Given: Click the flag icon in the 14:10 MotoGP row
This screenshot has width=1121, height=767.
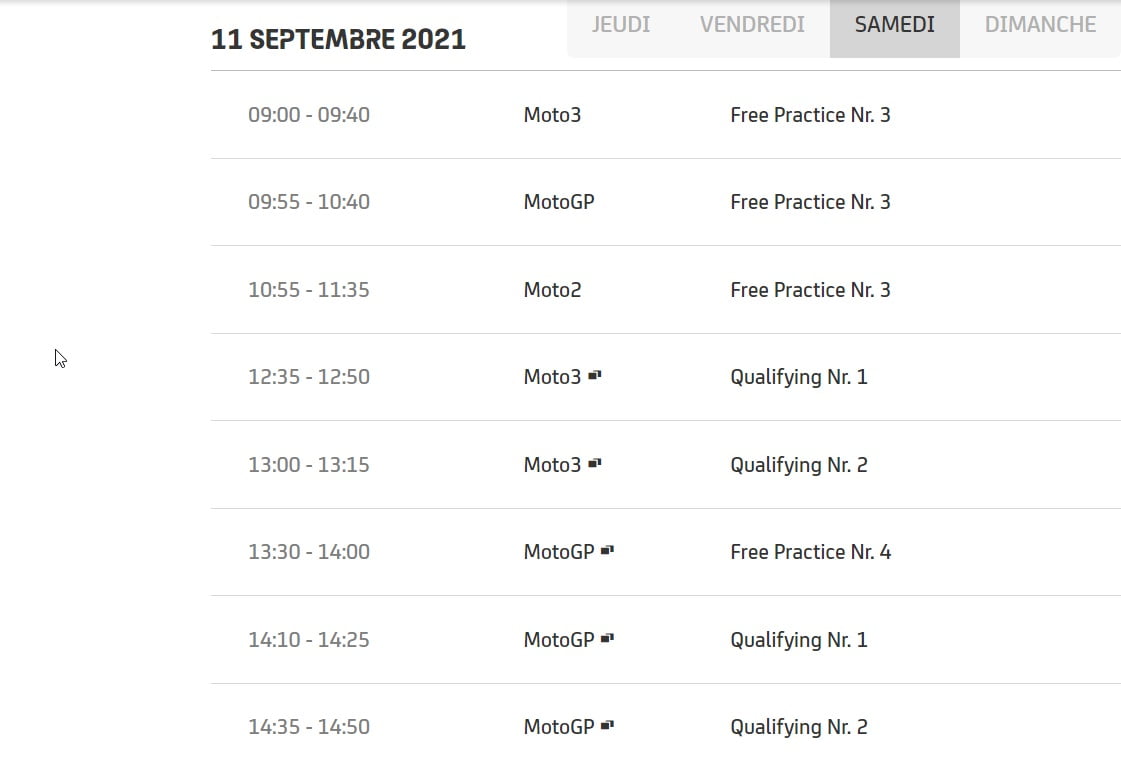Looking at the screenshot, I should coord(607,638).
